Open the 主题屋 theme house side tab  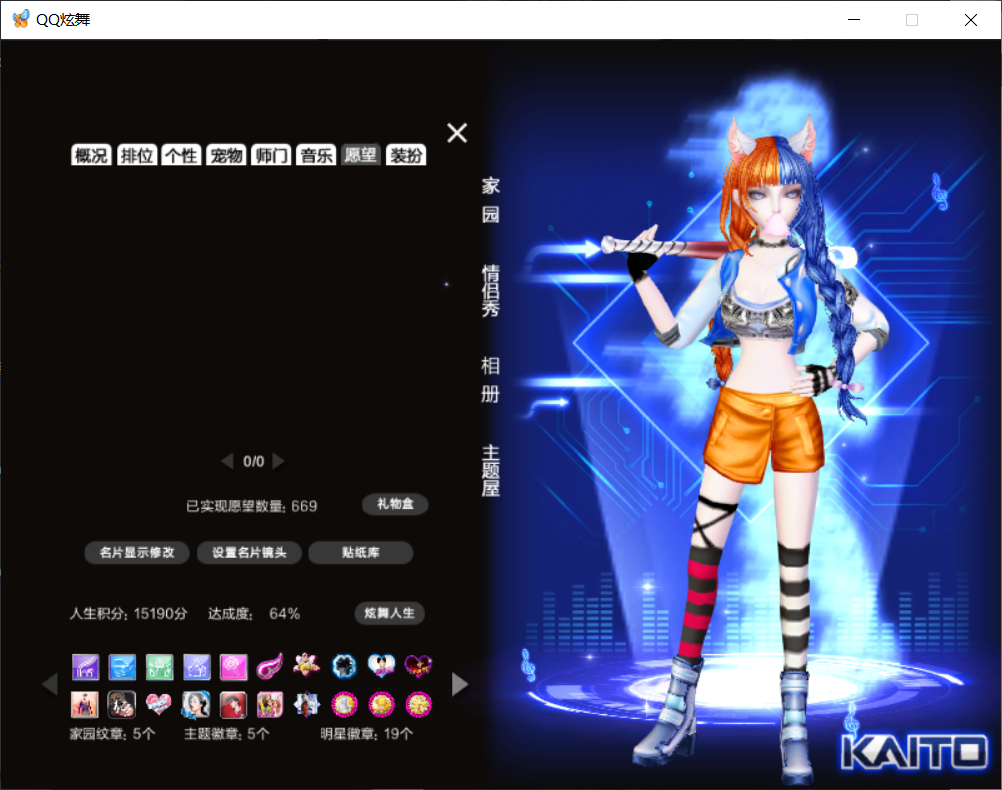[491, 471]
